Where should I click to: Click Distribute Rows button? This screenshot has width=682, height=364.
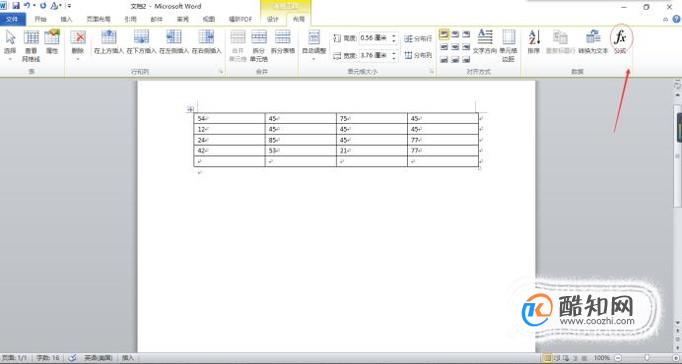click(418, 39)
